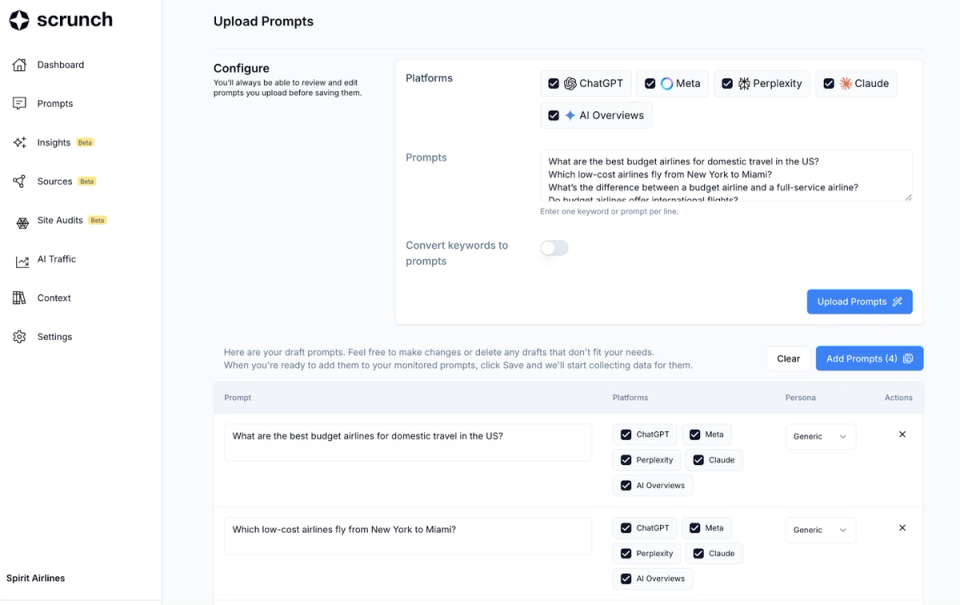Uncheck Meta for the domestic travel prompt
Screen dimensions: 960x605
[695, 434]
